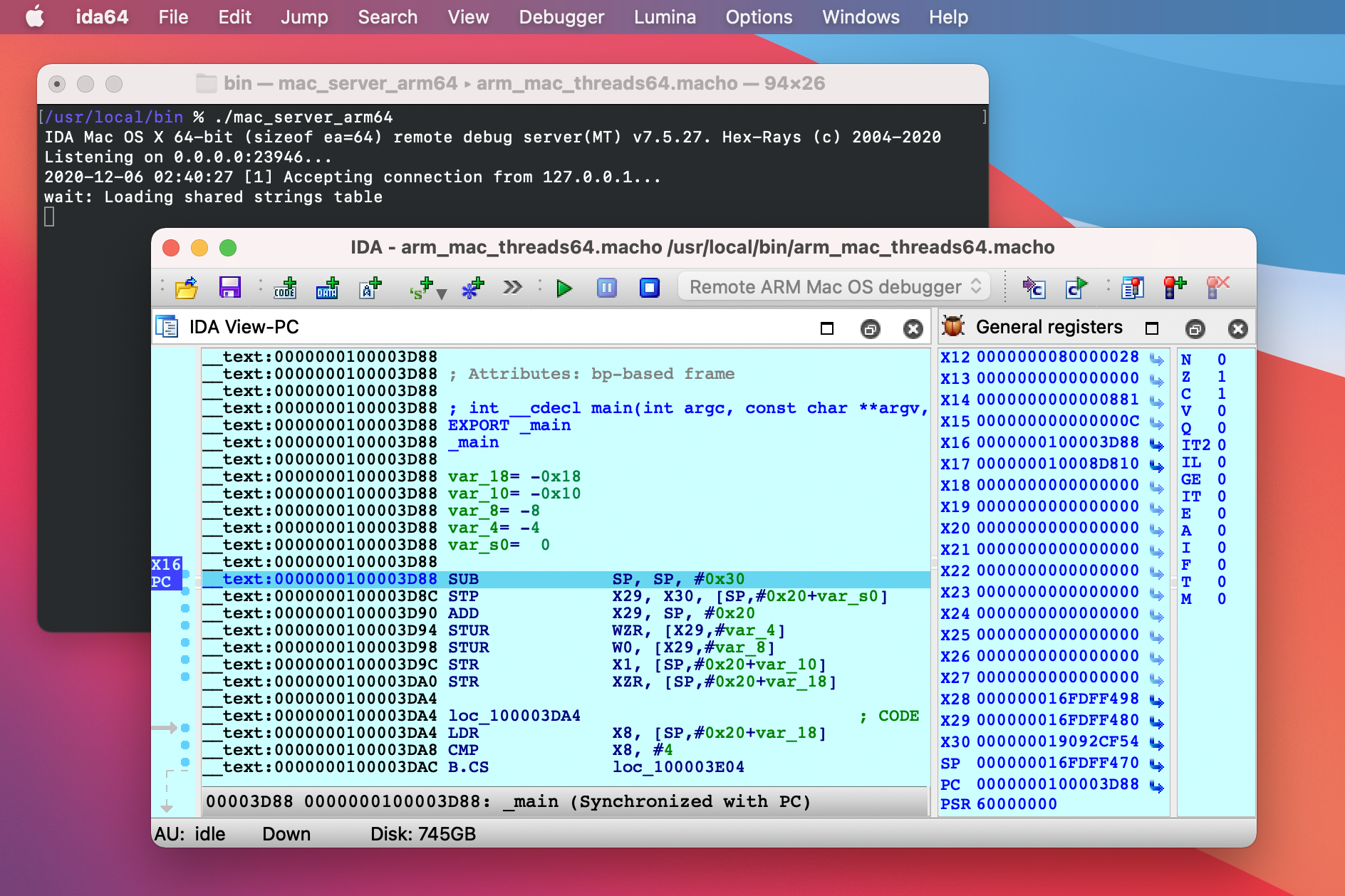This screenshot has width=1345, height=896.
Task: Click the Create String literal icon
Action: [369, 289]
